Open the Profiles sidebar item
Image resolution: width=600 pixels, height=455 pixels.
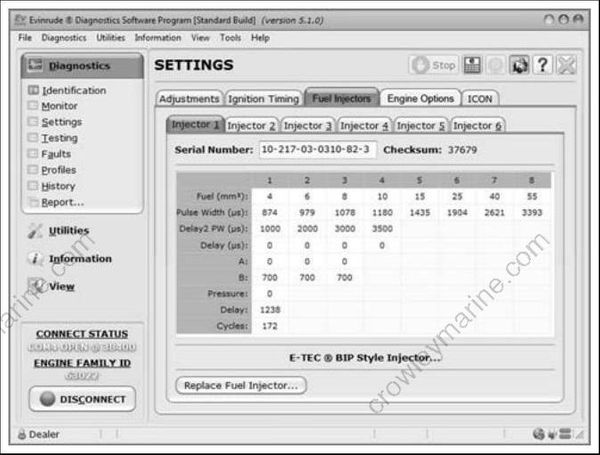59,170
